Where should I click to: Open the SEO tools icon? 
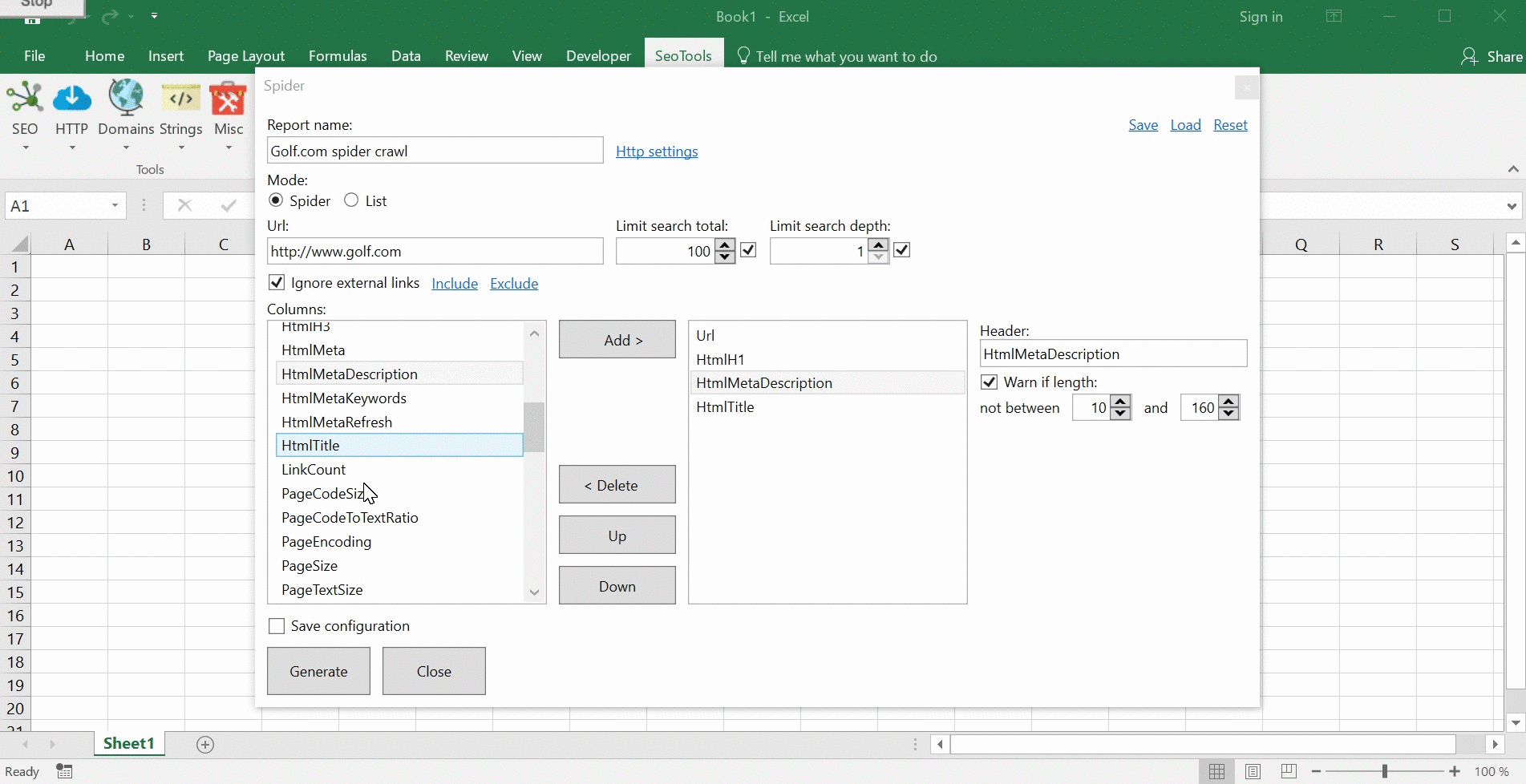point(25,98)
